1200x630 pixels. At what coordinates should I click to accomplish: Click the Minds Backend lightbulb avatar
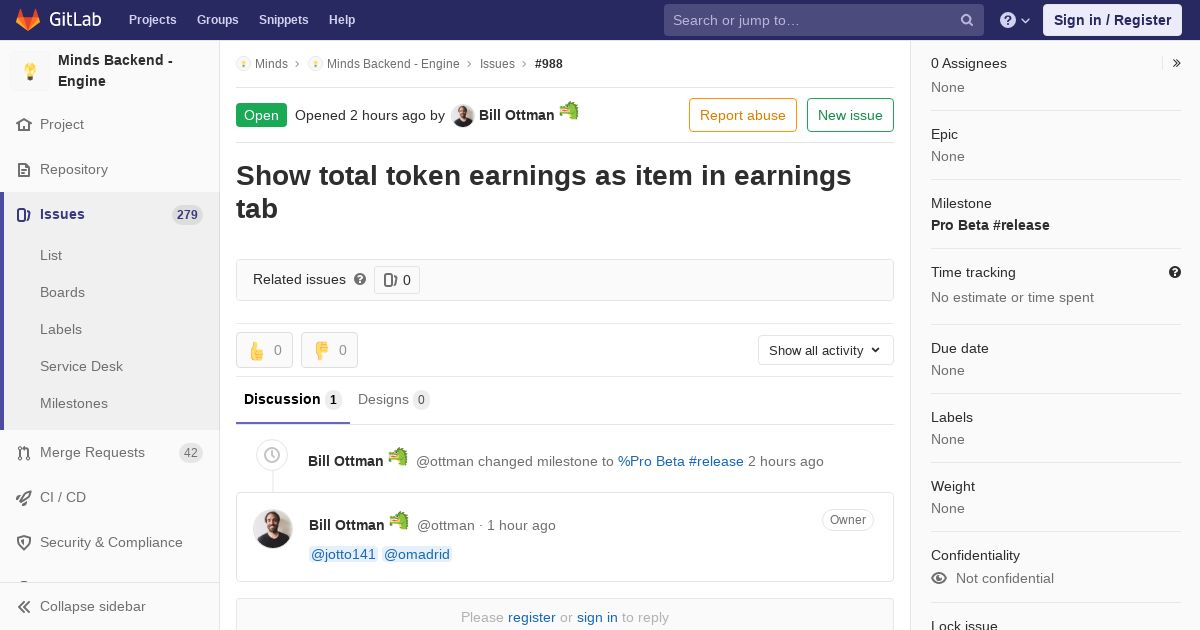[x=30, y=71]
